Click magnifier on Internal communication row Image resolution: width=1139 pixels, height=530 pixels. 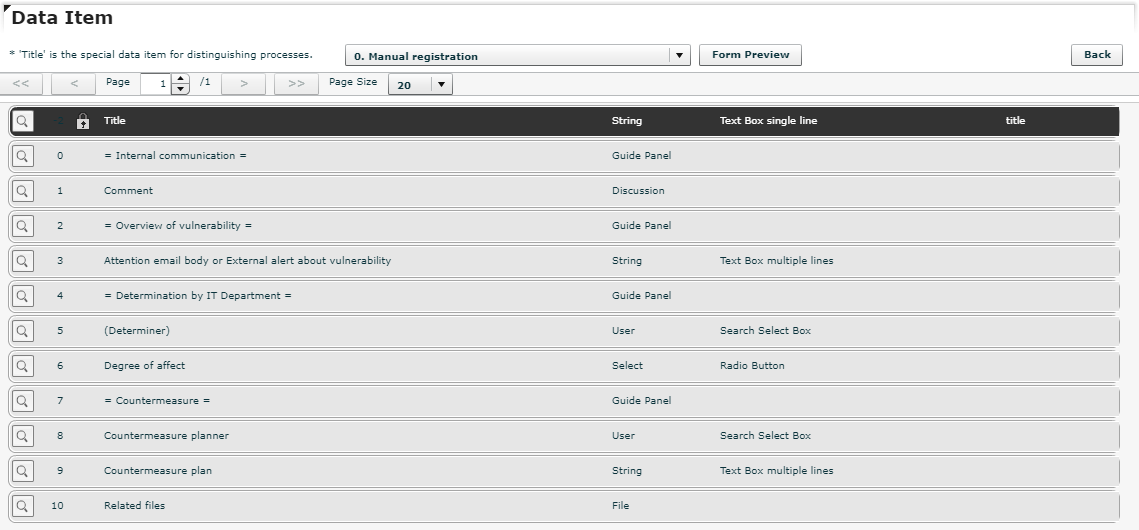(22, 156)
